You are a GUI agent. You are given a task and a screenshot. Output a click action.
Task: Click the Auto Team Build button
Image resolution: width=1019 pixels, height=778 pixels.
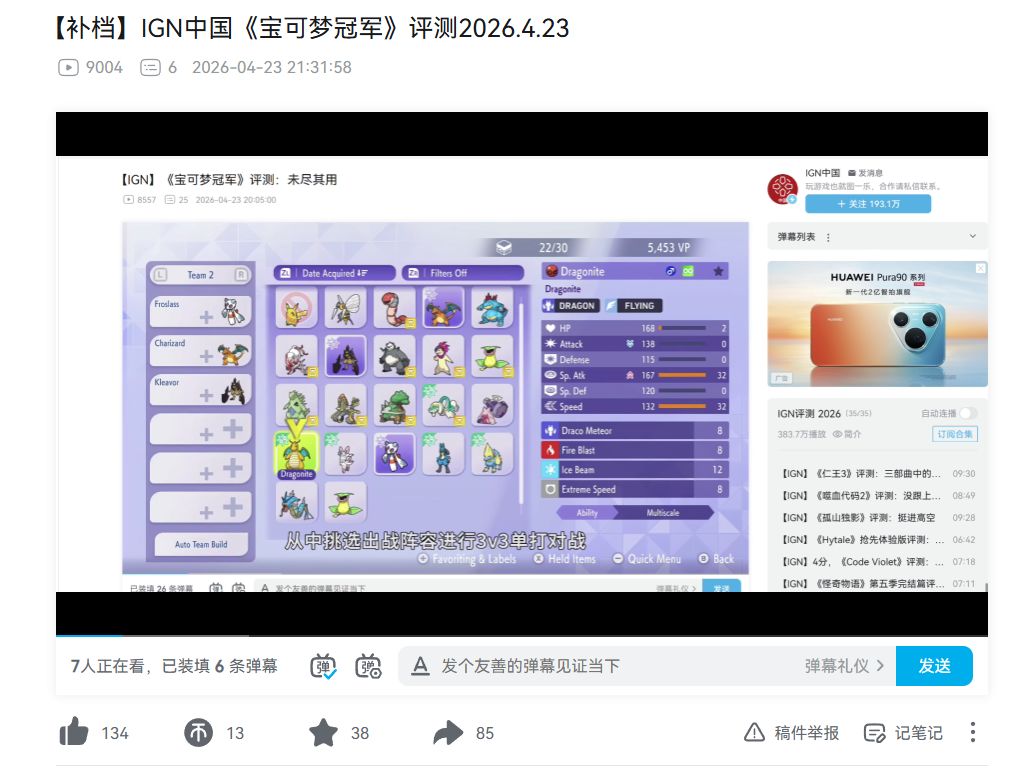coord(201,545)
